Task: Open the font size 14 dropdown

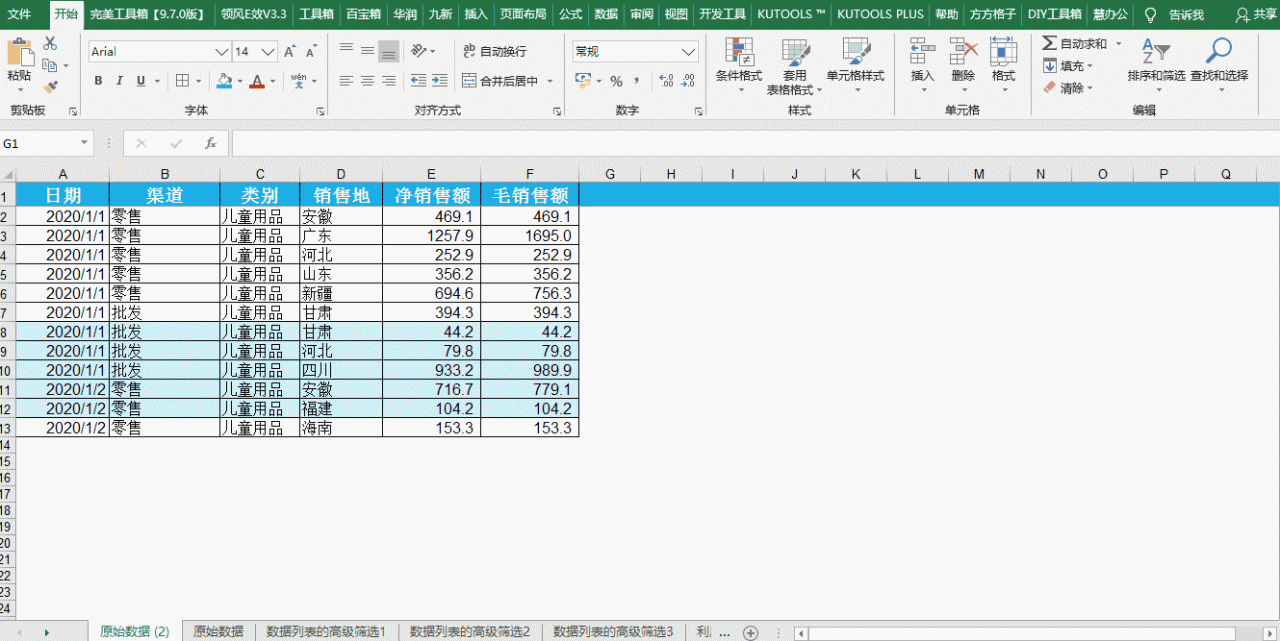Action: point(268,52)
